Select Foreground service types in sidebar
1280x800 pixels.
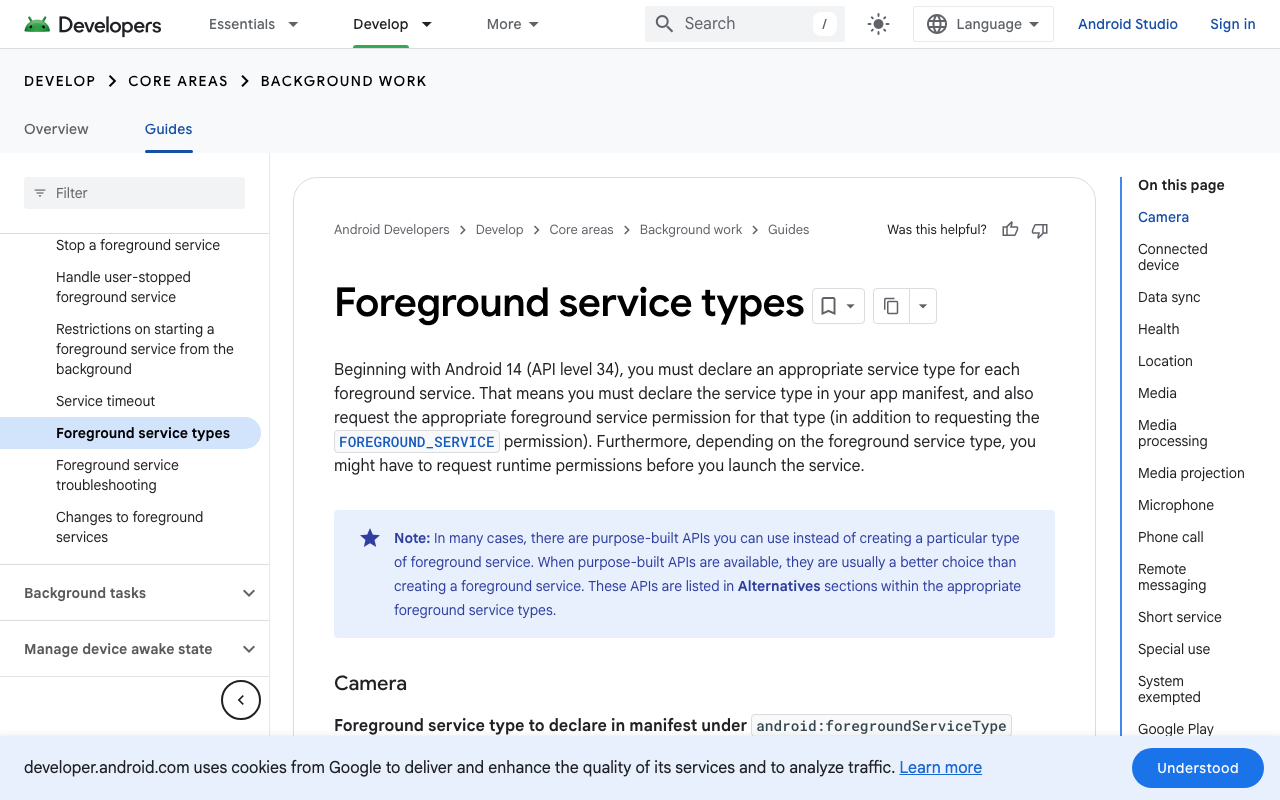click(x=143, y=433)
